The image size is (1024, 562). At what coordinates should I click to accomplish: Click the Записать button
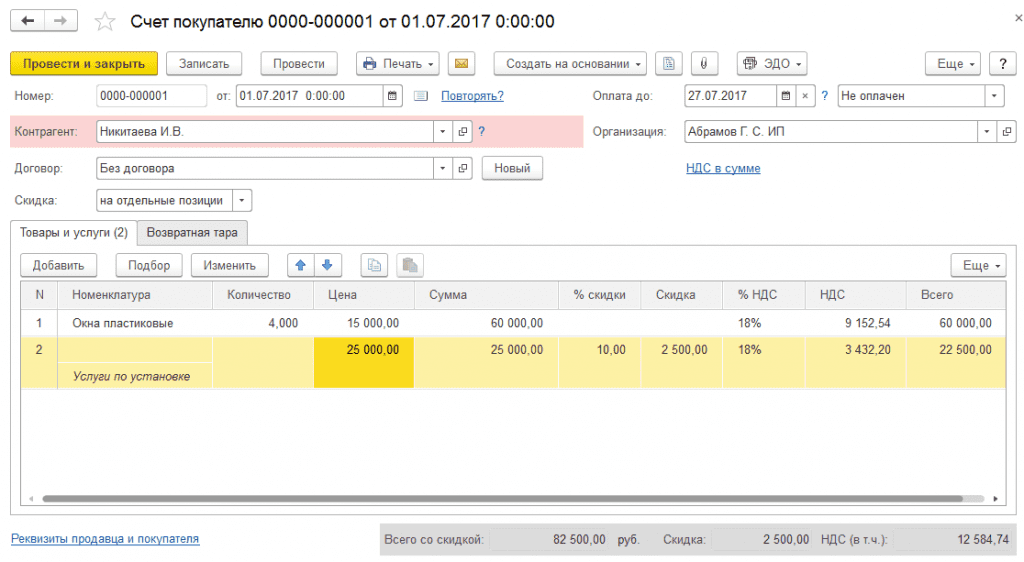point(204,64)
